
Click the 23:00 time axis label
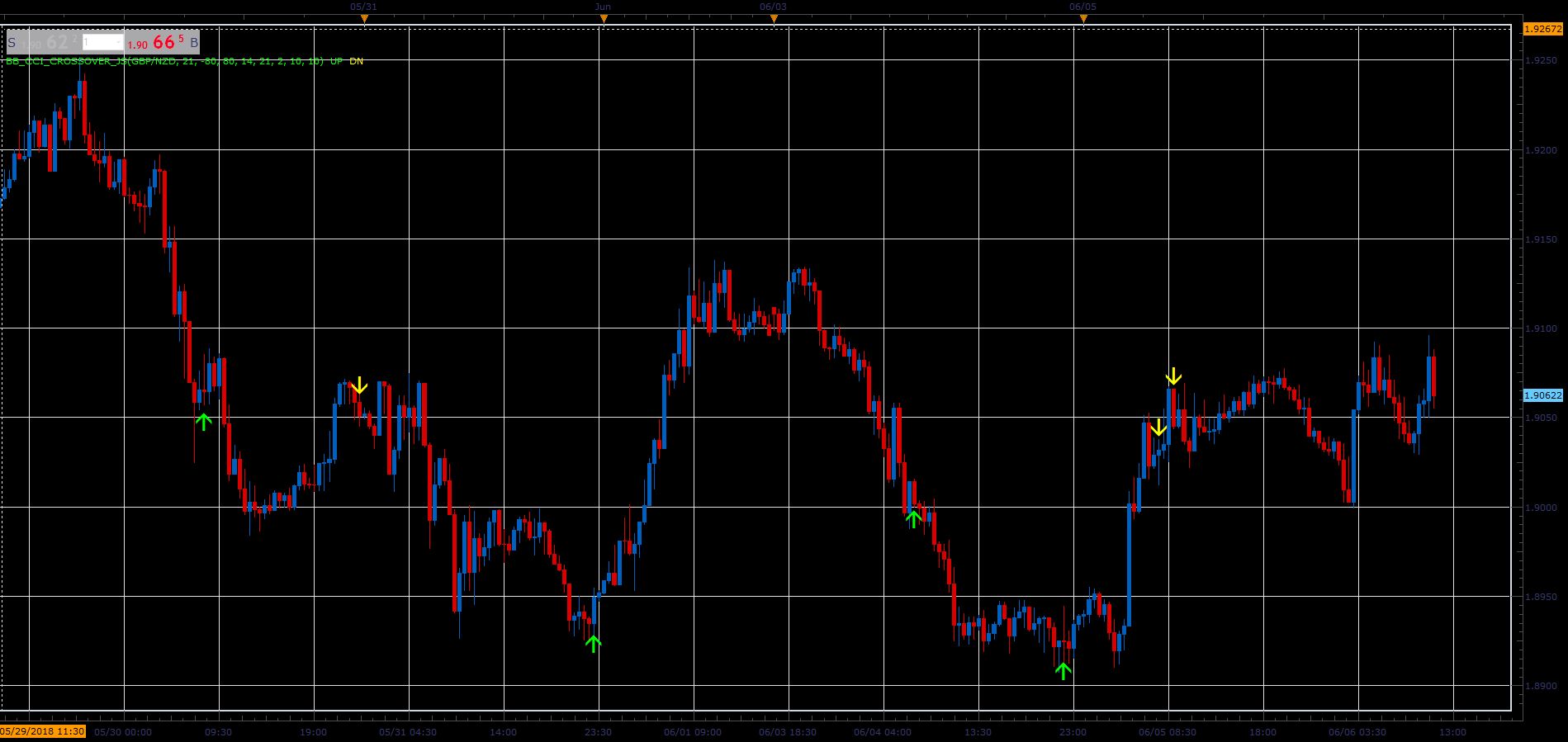[1073, 732]
